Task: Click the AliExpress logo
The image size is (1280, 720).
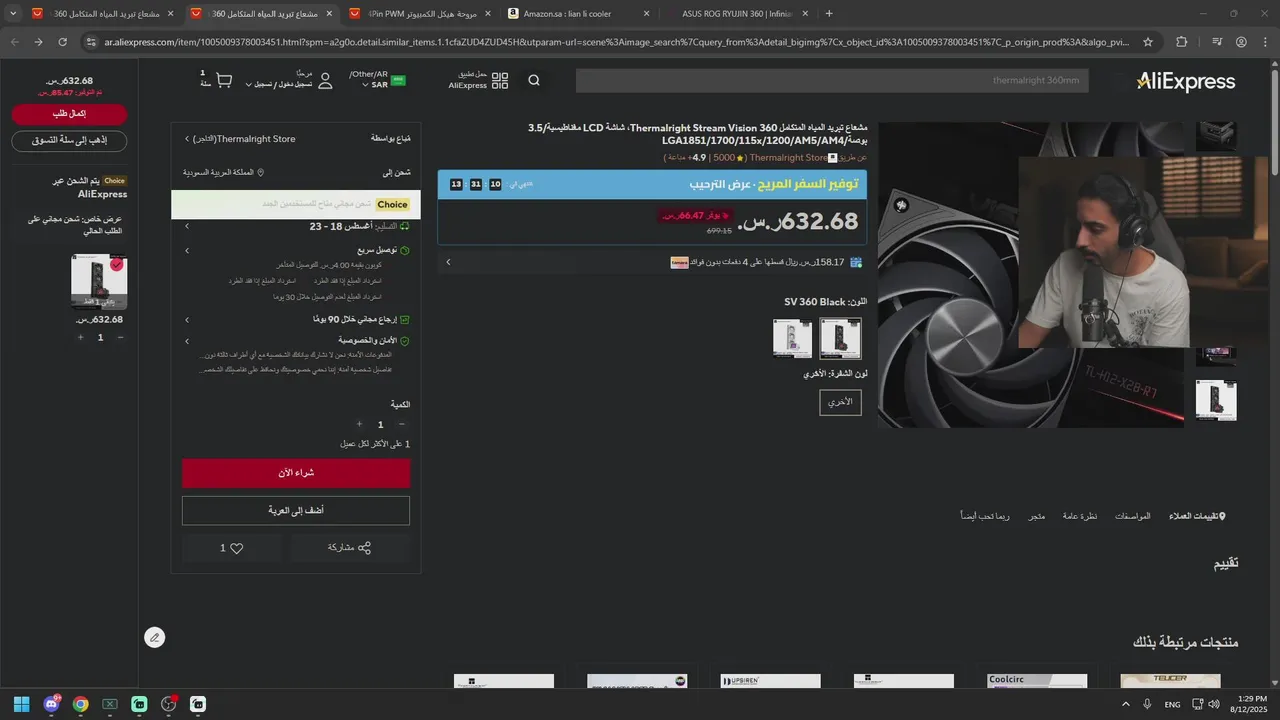Action: tap(1186, 82)
